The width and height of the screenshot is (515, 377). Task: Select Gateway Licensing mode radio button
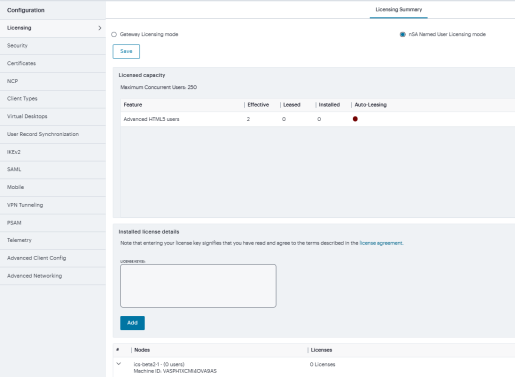point(114,34)
